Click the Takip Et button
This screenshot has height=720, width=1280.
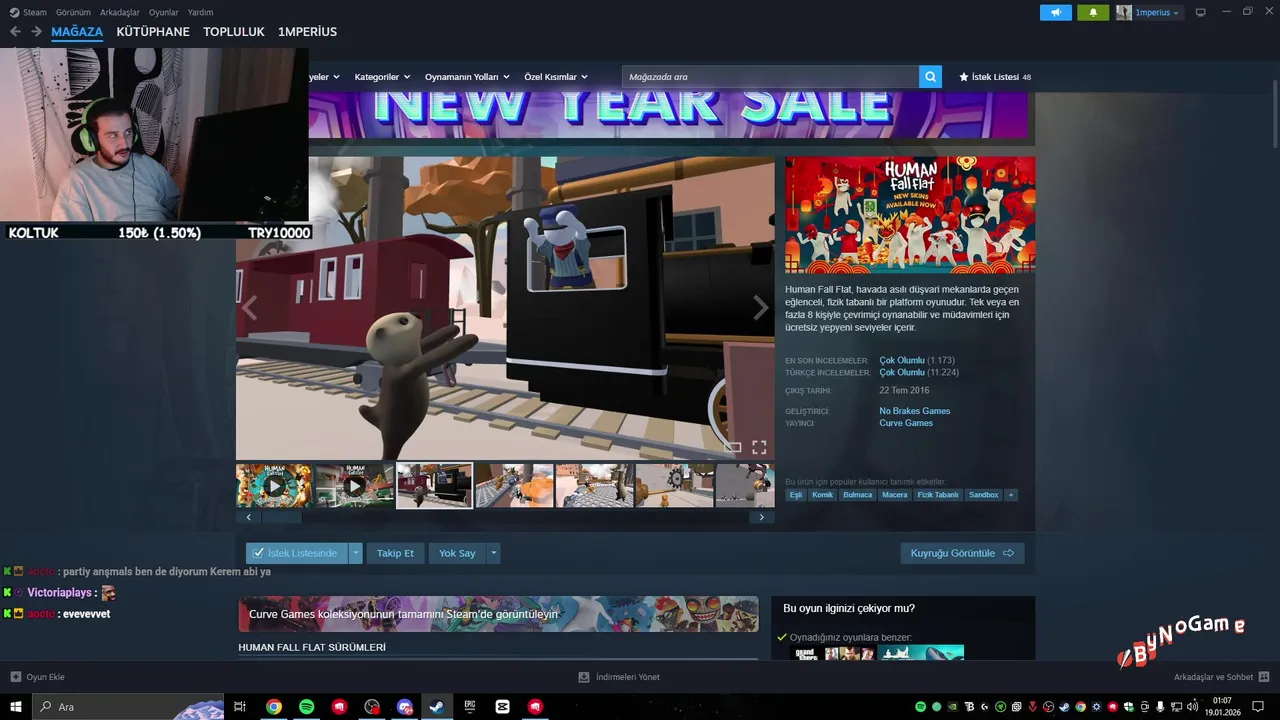coord(395,553)
